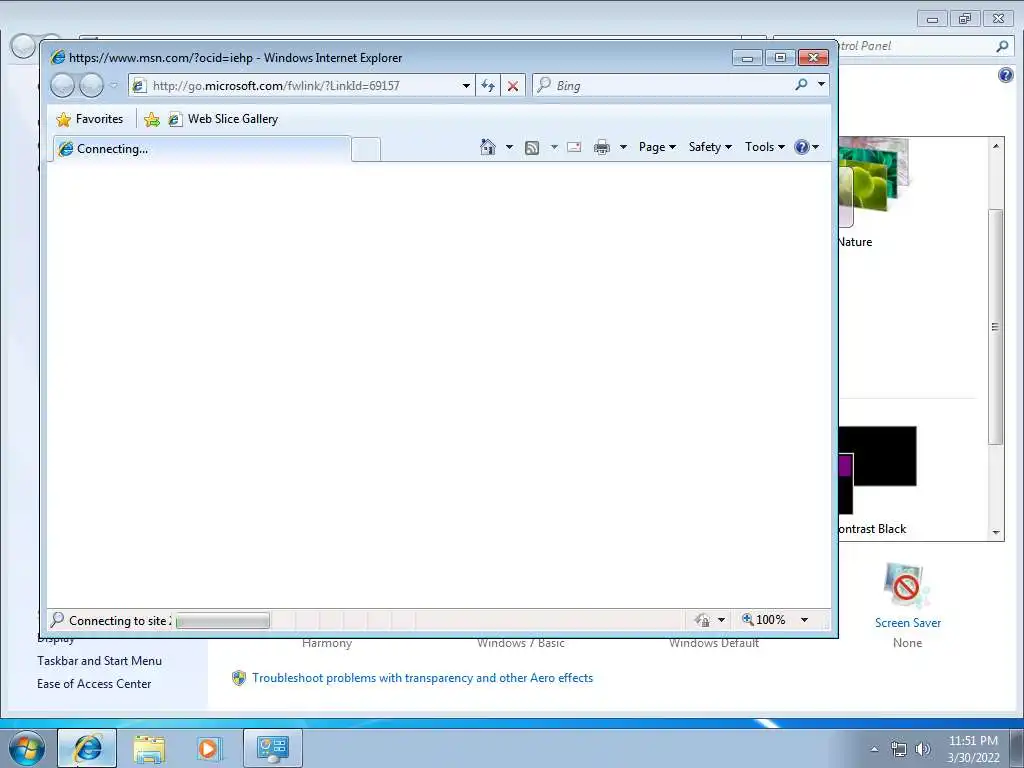
Task: Open a new blank tab
Action: tap(366, 150)
